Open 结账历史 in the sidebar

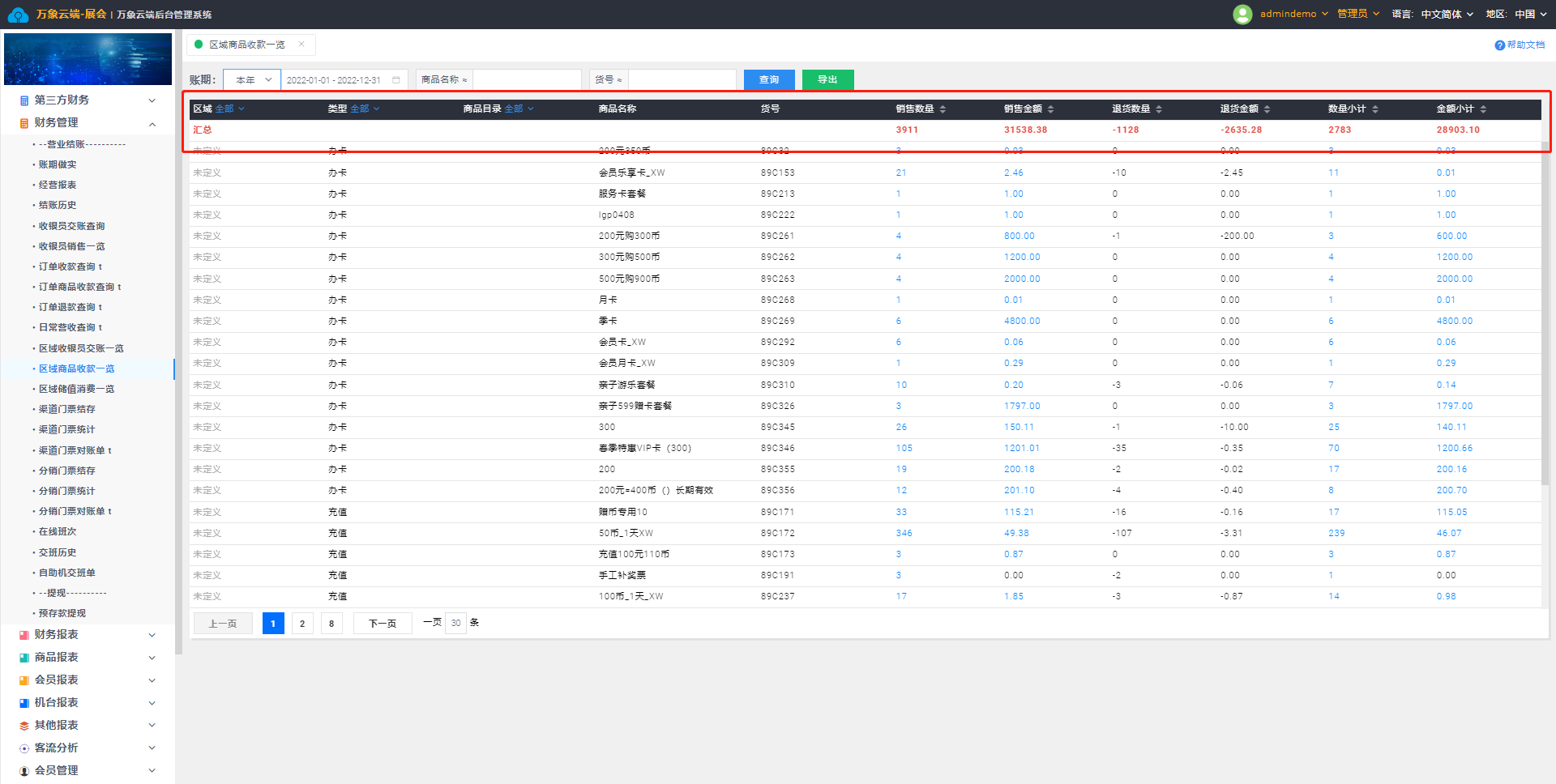[58, 205]
